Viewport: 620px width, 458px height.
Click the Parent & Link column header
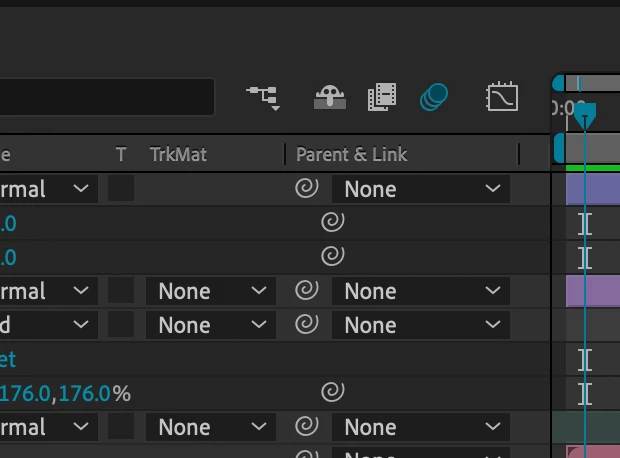352,154
